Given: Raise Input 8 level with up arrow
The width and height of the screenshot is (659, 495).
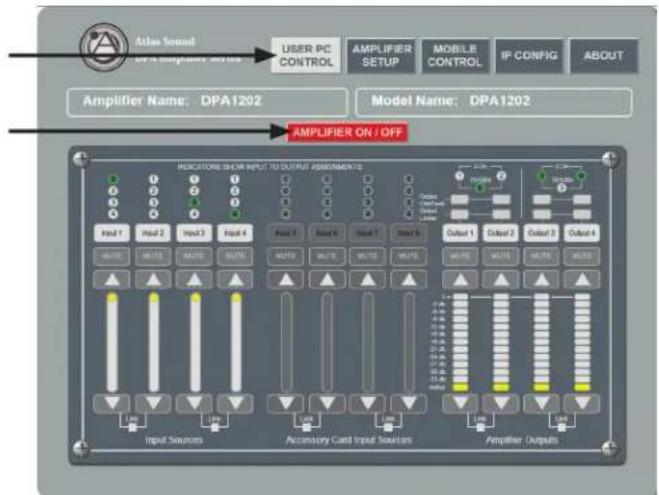Looking at the screenshot, I should click(x=409, y=280).
